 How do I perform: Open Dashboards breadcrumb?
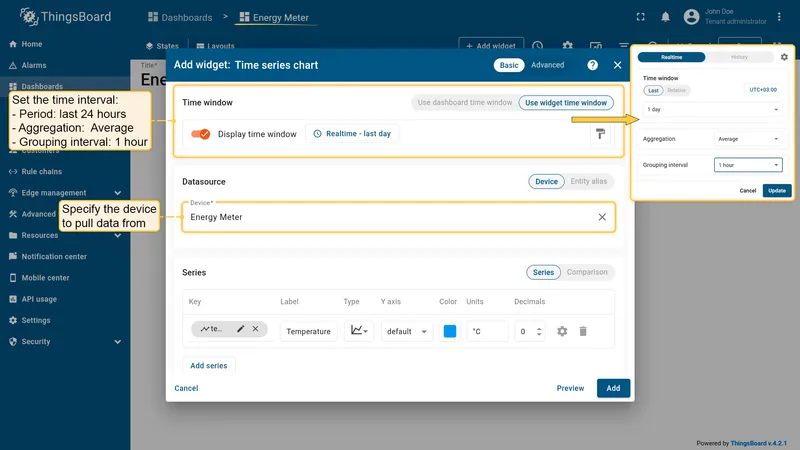coord(180,17)
